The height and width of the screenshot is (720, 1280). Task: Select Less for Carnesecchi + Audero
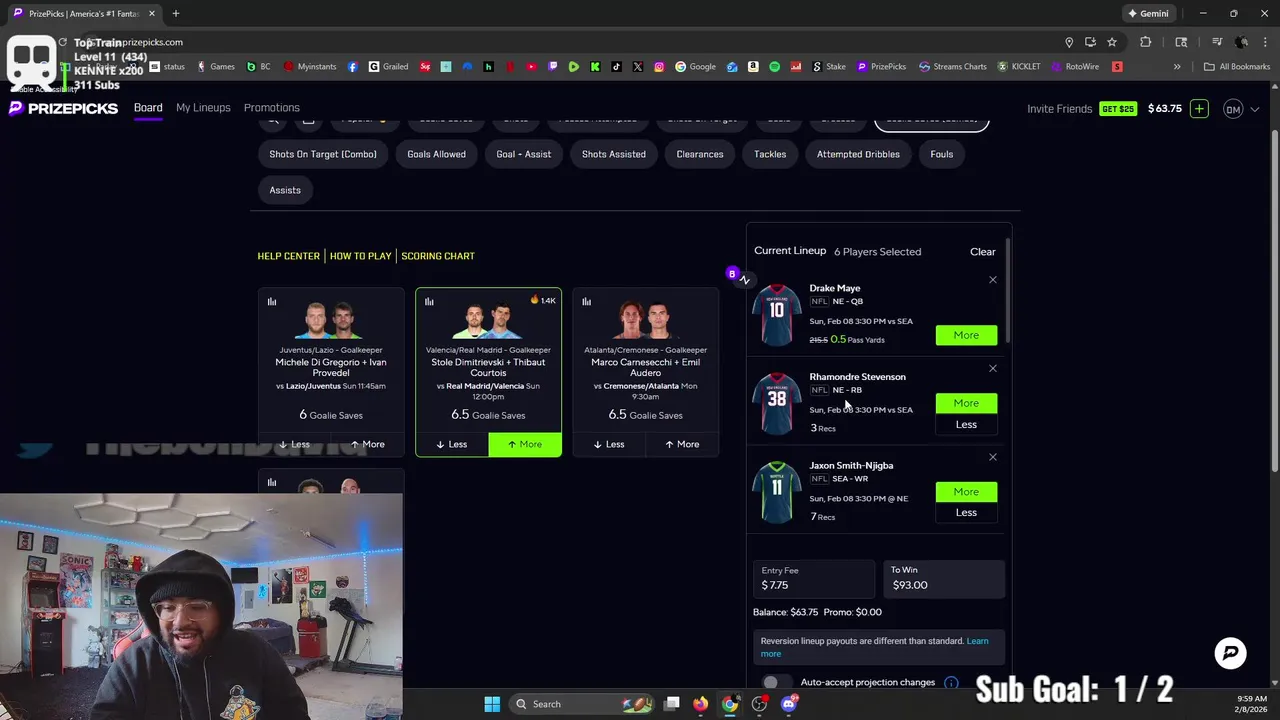coord(609,444)
